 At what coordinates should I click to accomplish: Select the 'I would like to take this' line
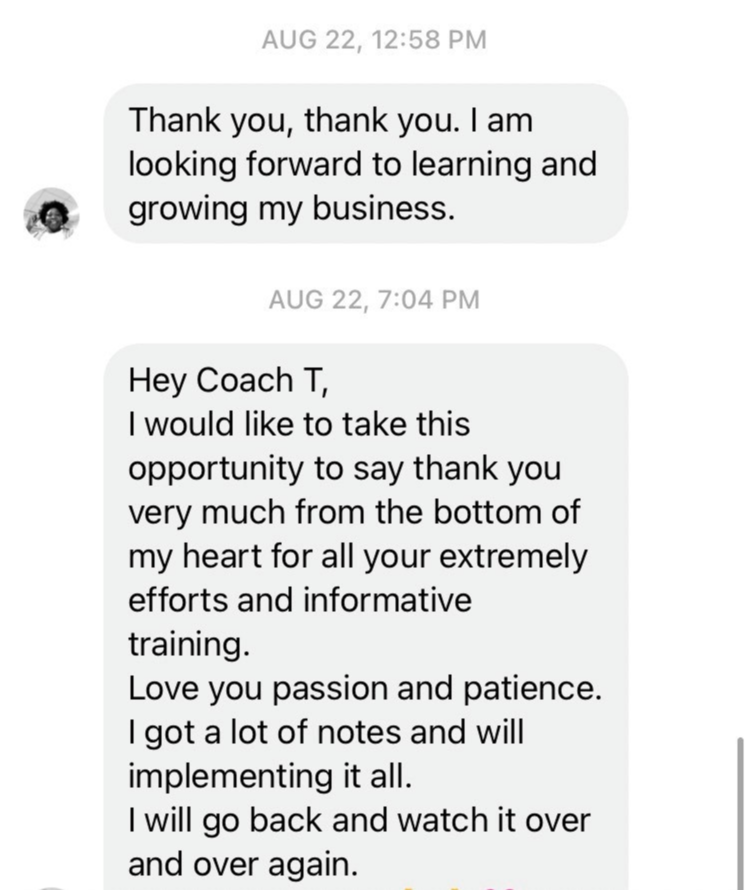point(299,424)
